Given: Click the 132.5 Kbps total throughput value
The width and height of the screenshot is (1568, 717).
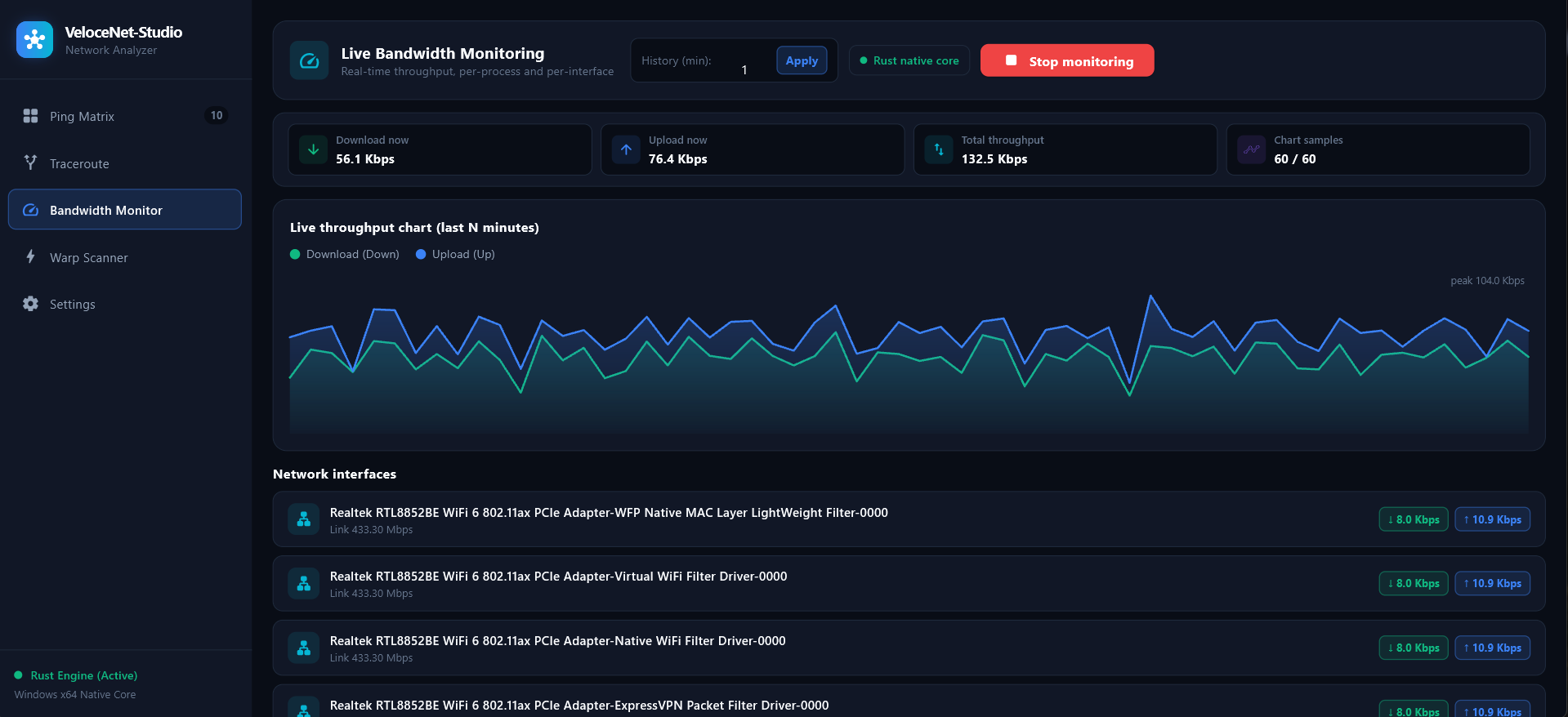Looking at the screenshot, I should [994, 159].
